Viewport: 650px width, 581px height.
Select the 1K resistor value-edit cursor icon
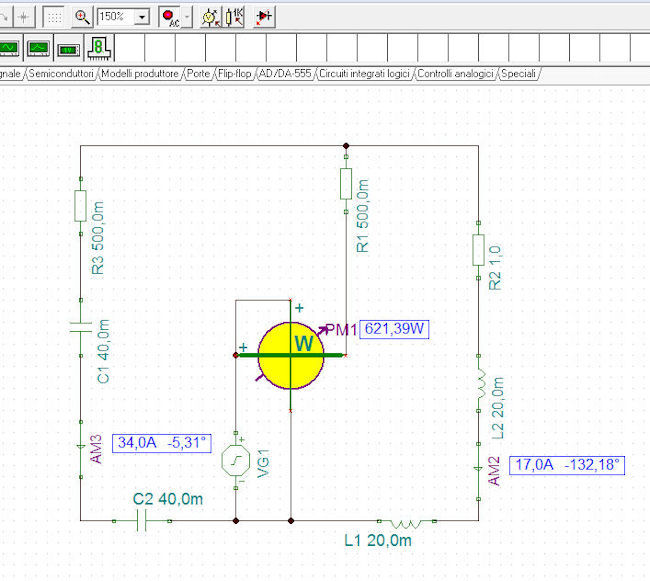(235, 17)
